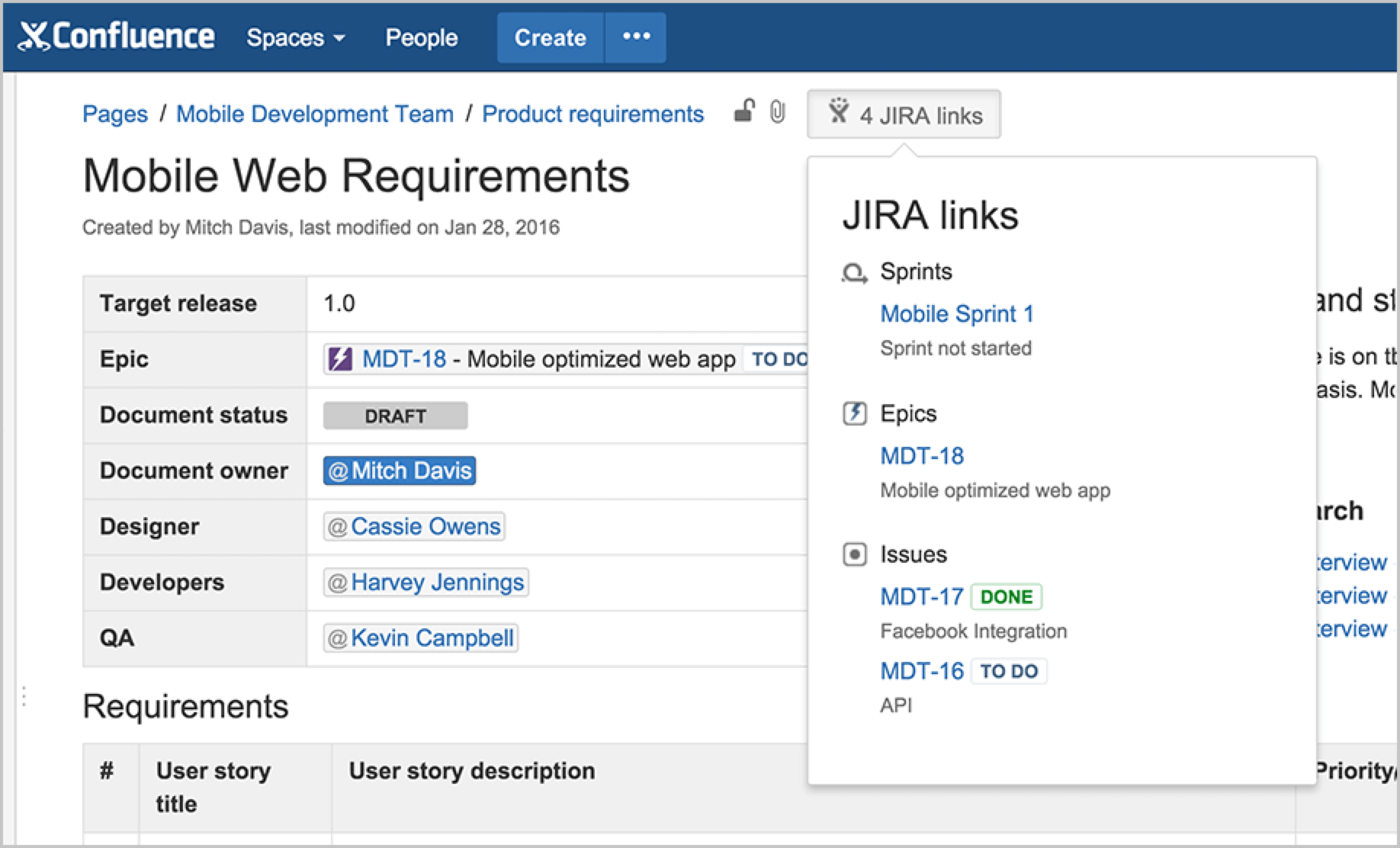Click 'Mobile optimized web app' epic description

pos(995,490)
